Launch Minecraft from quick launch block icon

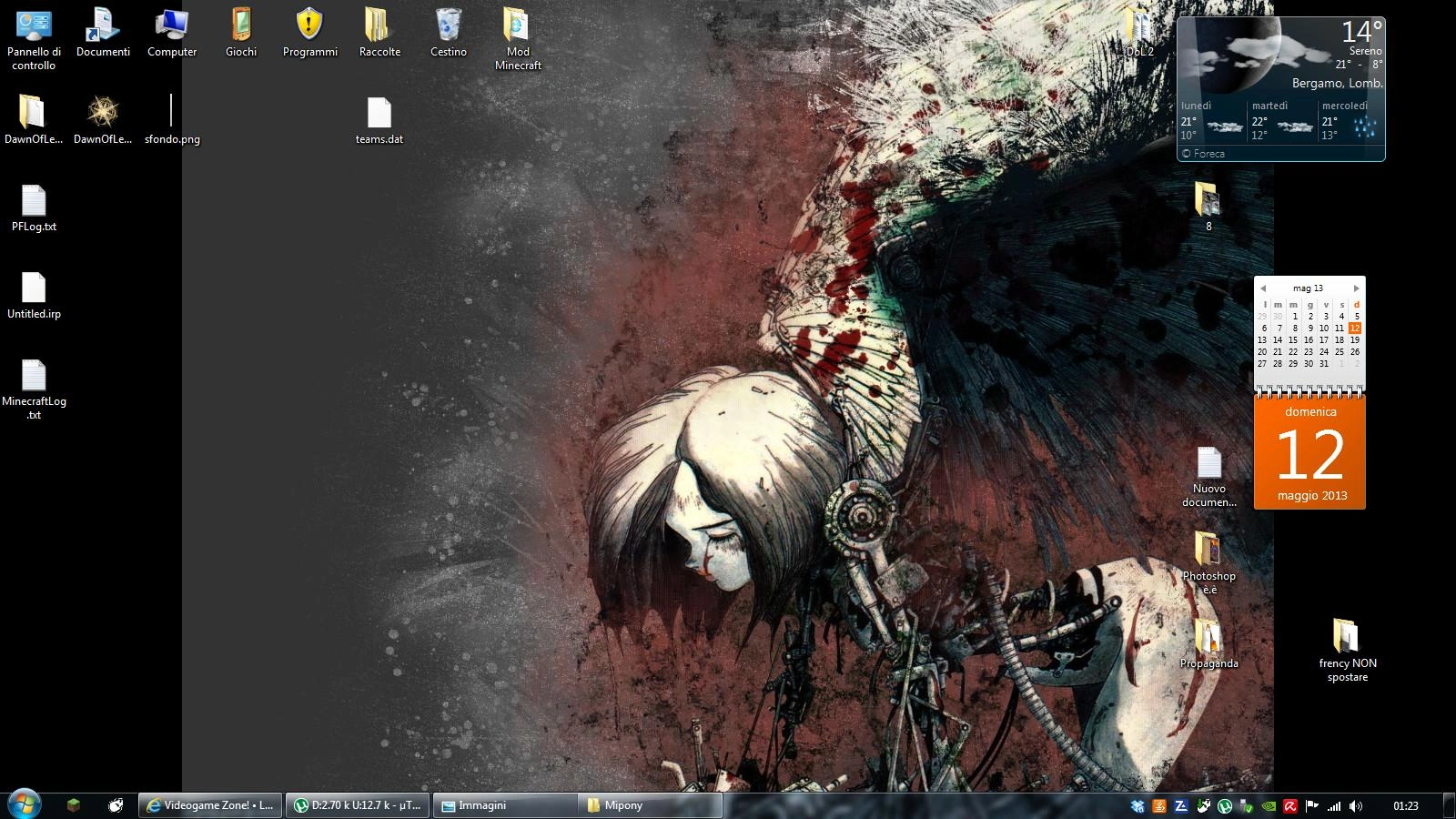point(74,805)
